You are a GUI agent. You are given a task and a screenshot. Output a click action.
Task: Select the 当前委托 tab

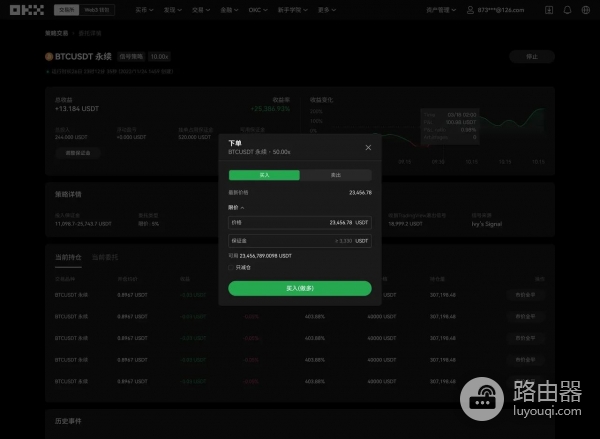105,257
